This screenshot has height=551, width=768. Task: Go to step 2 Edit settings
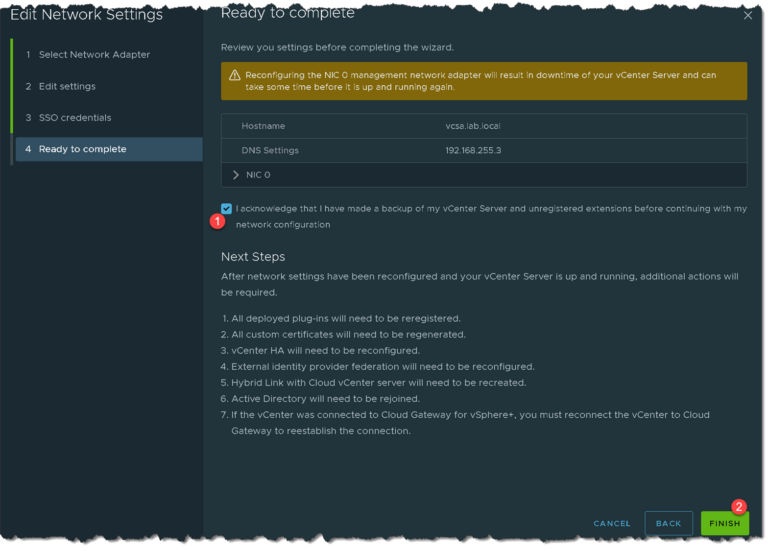point(61,86)
